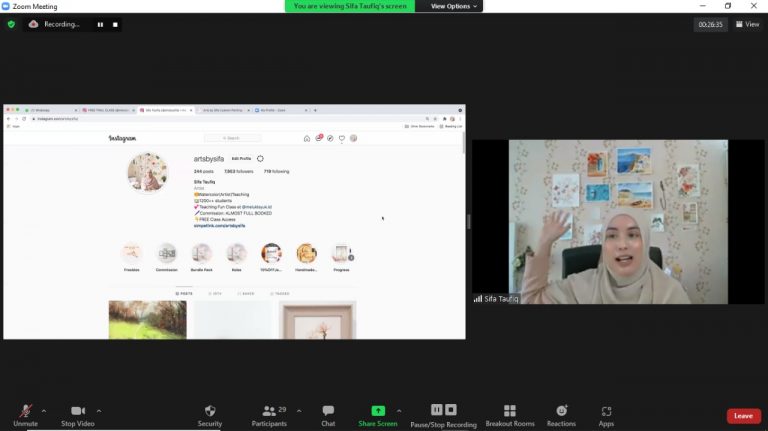Switch to the My Profile - Zoom browser tab
Screen dimensions: 768x431
(x=281, y=110)
